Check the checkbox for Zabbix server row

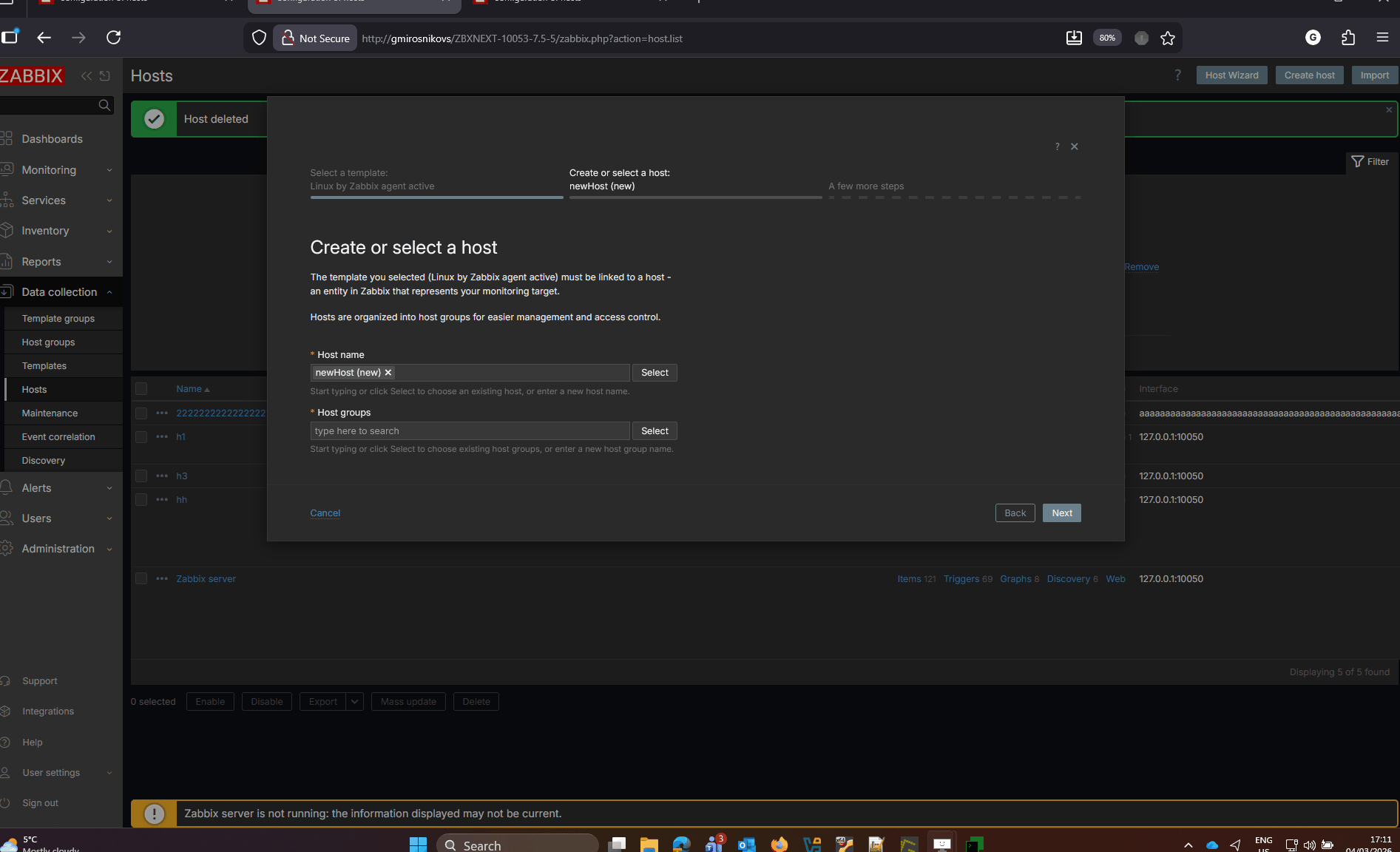[x=141, y=579]
